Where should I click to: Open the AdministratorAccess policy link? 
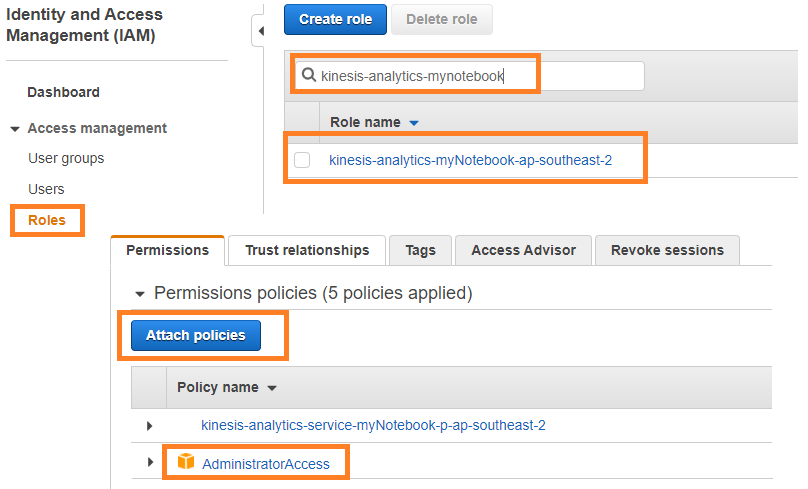pyautogui.click(x=265, y=464)
